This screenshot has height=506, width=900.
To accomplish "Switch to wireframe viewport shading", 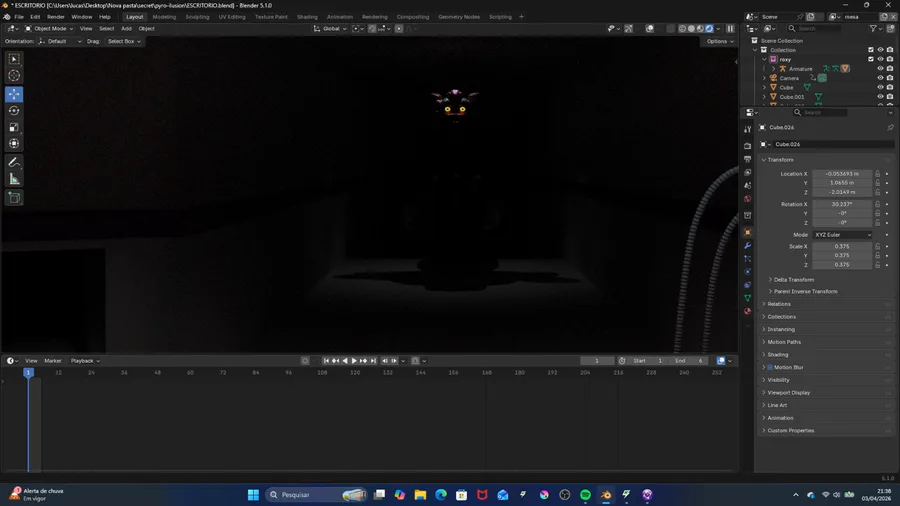I will tap(682, 29).
